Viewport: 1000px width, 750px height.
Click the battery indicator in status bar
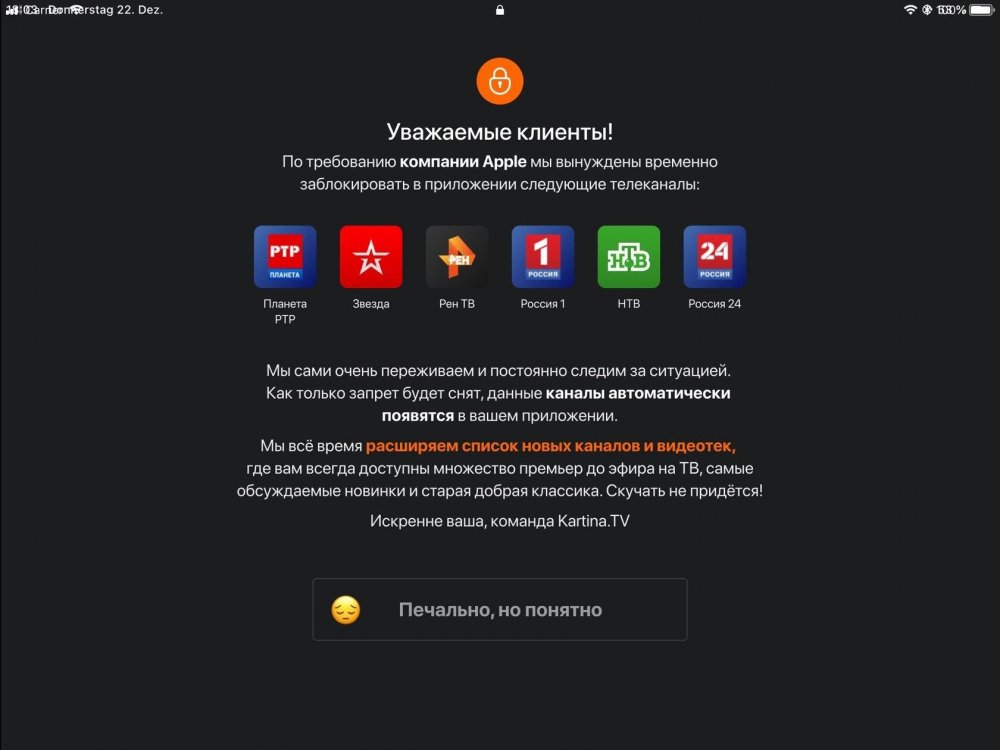[982, 10]
